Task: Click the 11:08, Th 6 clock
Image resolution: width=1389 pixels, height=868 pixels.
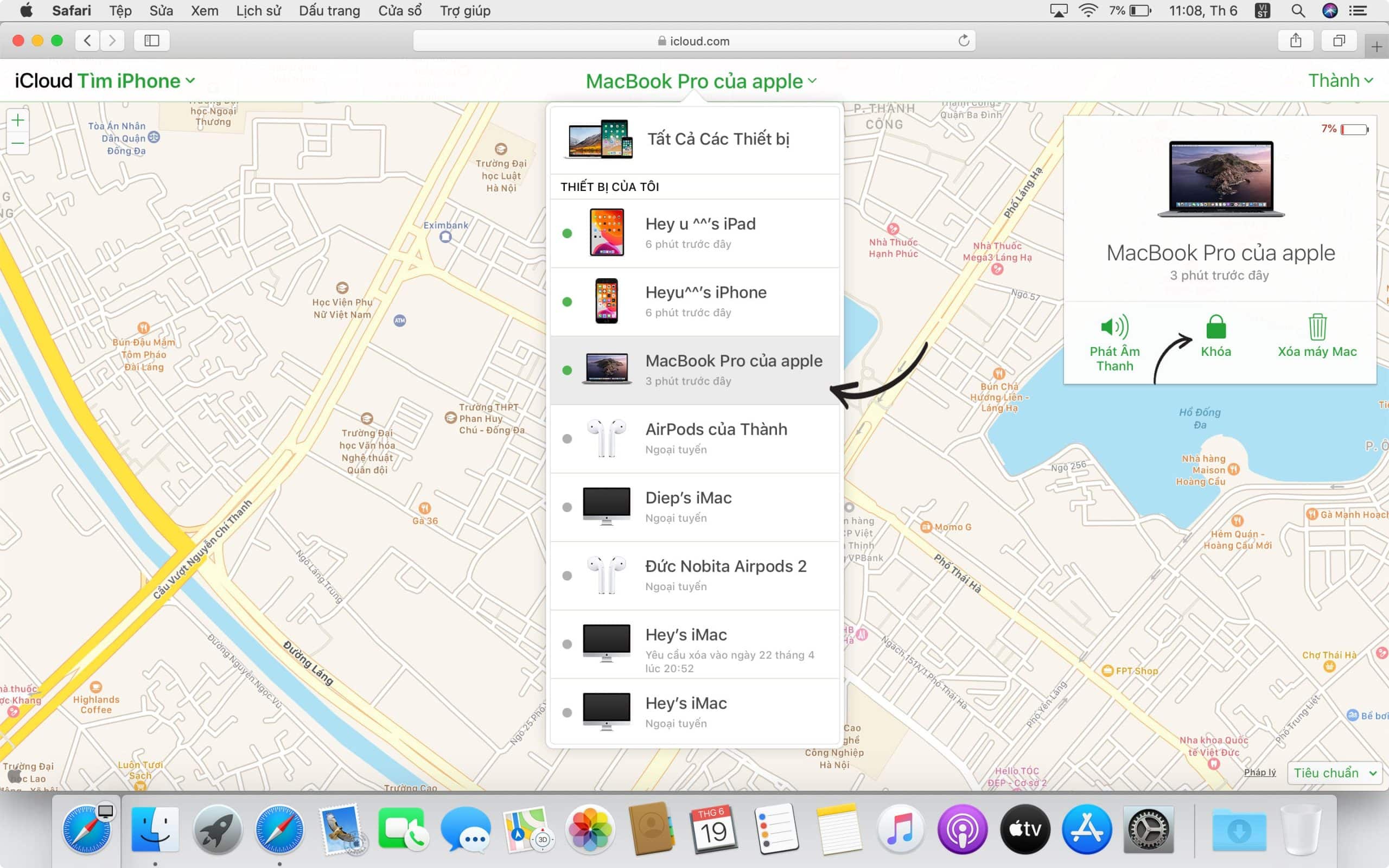Action: (x=1203, y=10)
